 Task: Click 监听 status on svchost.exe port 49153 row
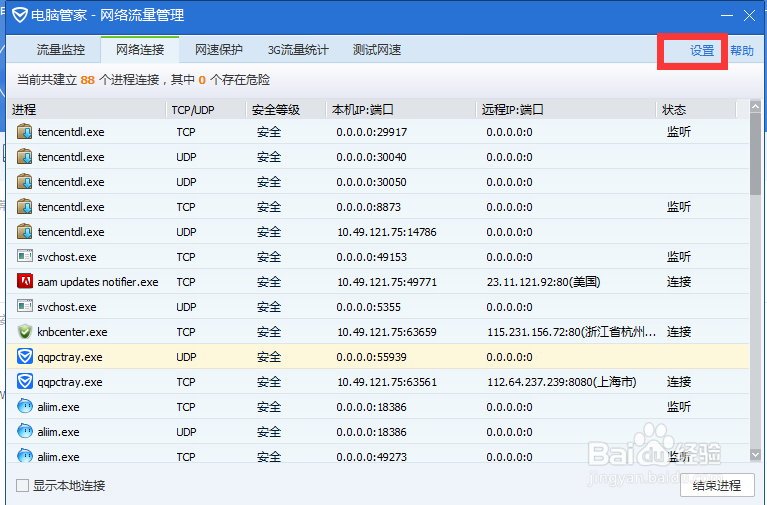pyautogui.click(x=679, y=256)
